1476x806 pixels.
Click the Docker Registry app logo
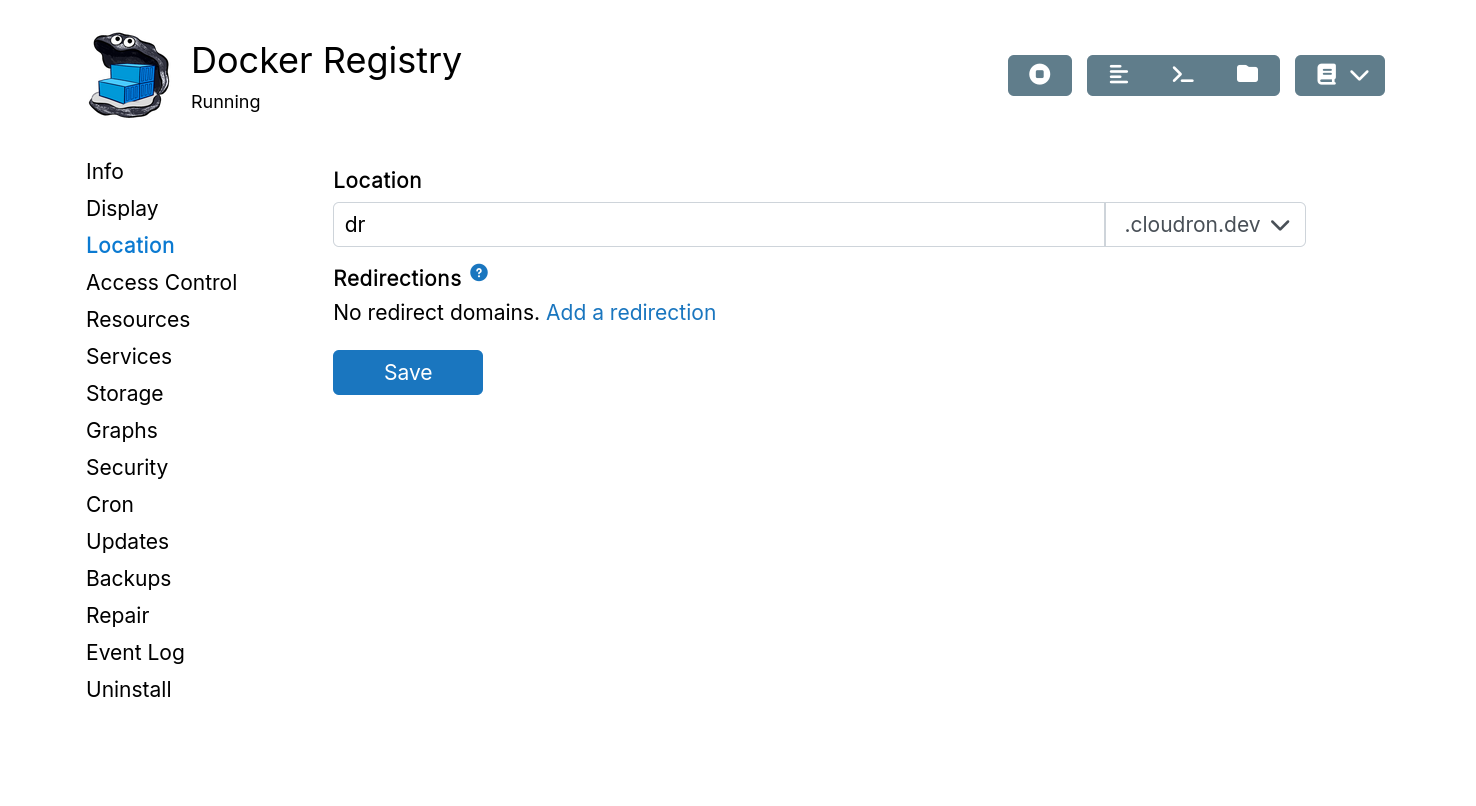pyautogui.click(x=129, y=75)
